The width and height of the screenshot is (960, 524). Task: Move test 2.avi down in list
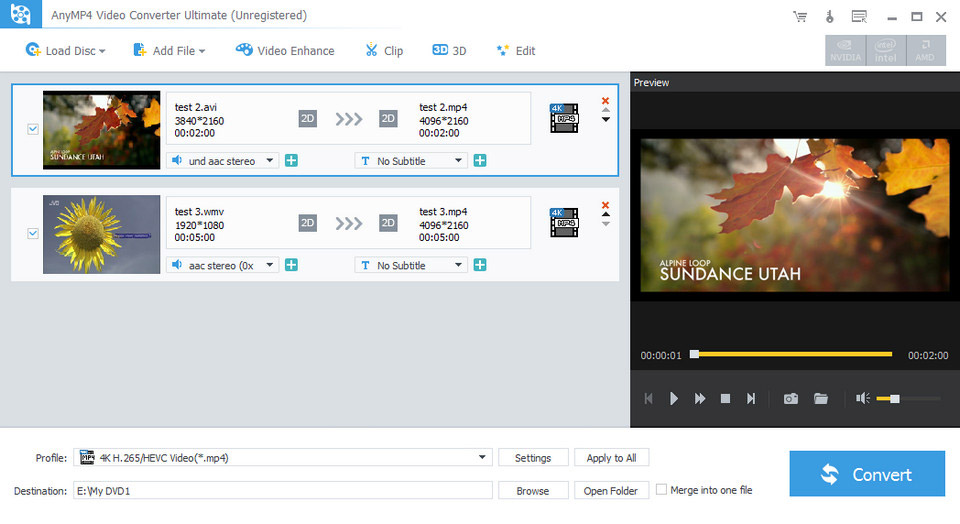pos(606,120)
